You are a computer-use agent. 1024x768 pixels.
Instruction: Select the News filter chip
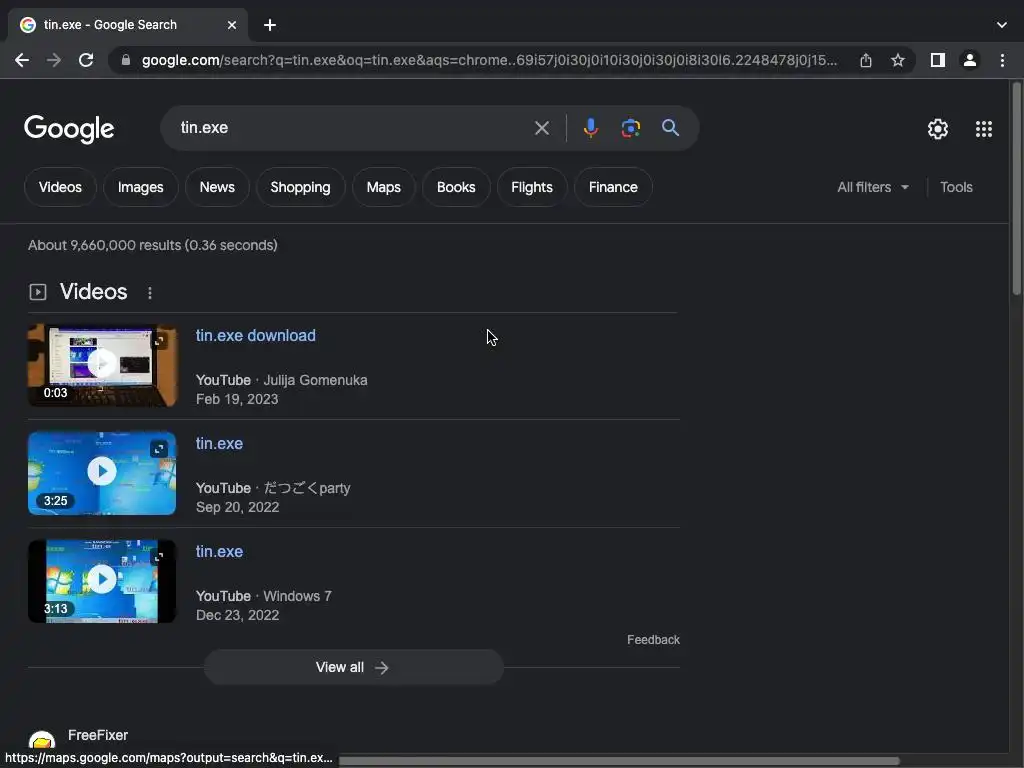(217, 187)
